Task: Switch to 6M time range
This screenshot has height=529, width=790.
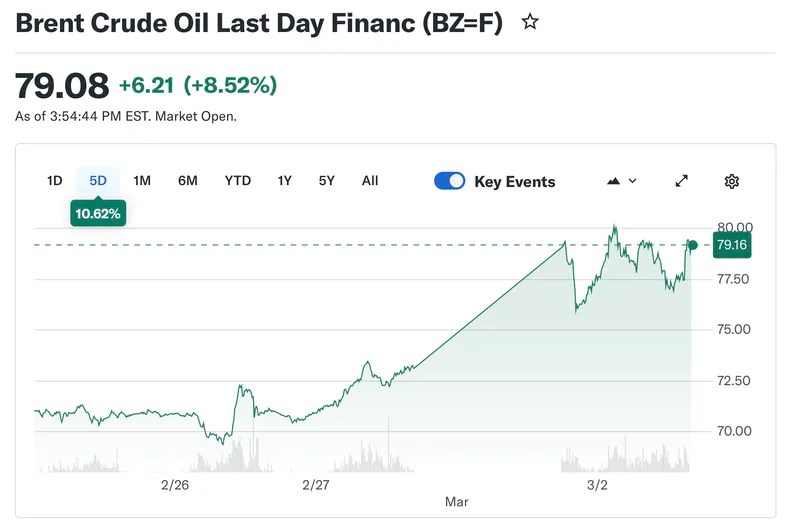Action: (x=188, y=181)
